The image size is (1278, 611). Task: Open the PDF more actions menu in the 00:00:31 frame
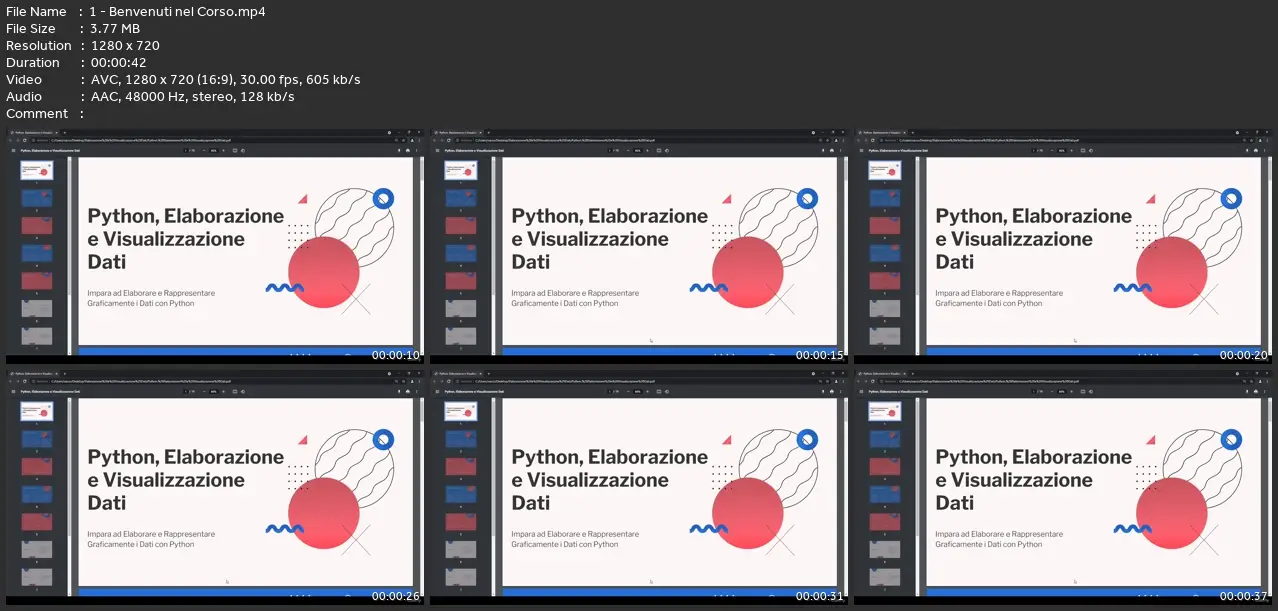pos(841,392)
